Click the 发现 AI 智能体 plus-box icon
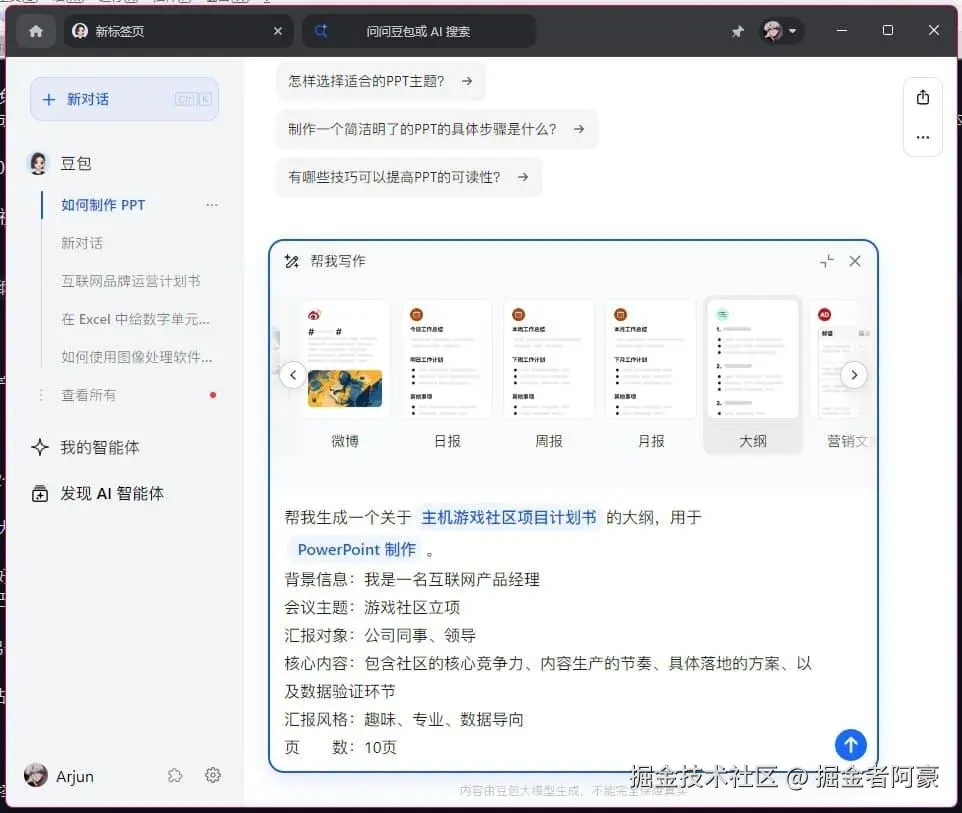 tap(40, 494)
